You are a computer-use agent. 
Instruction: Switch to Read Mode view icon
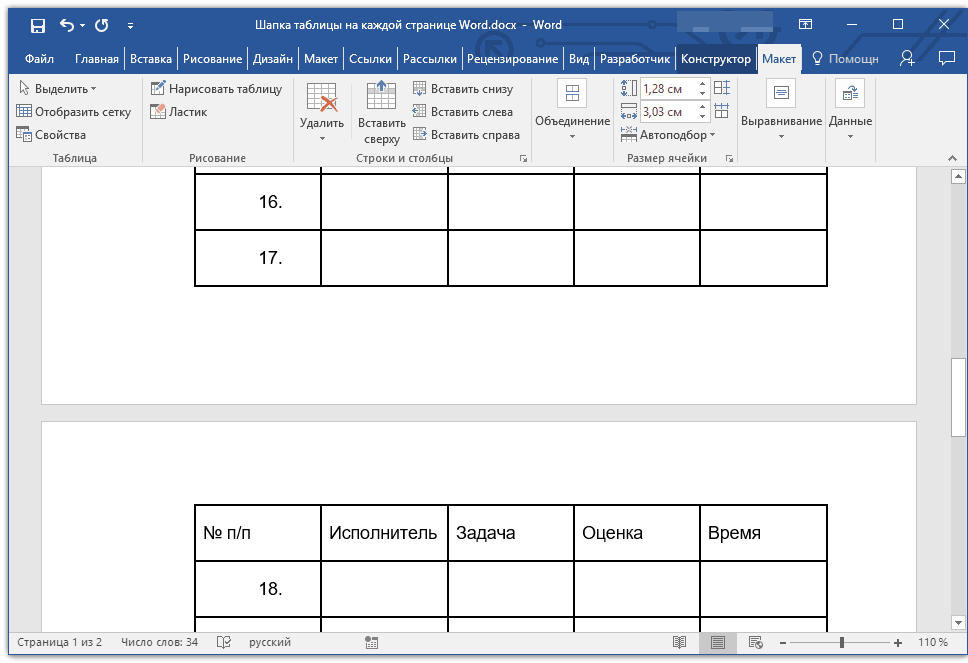point(680,642)
